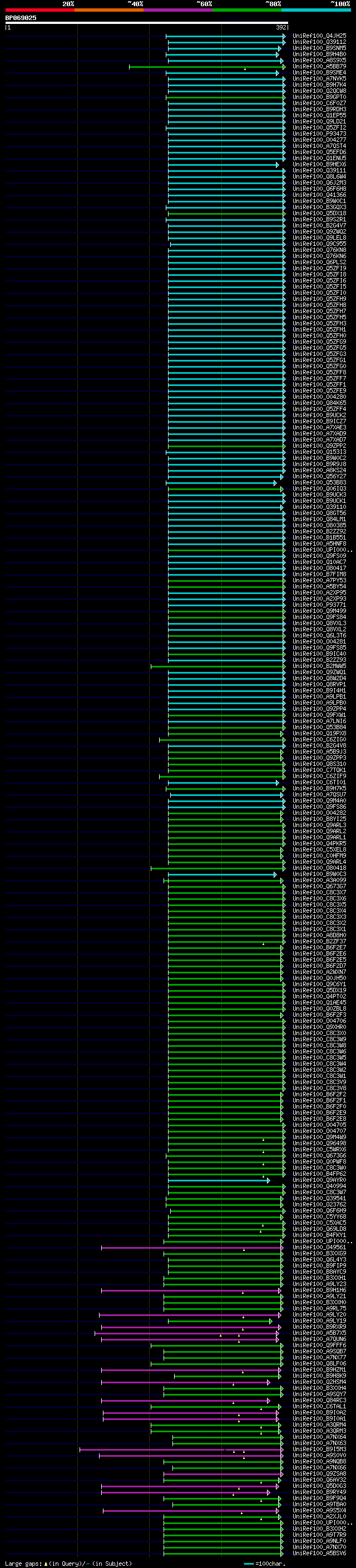Select label UniRef100_Q9ZSA8

click(x=319, y=1473)
